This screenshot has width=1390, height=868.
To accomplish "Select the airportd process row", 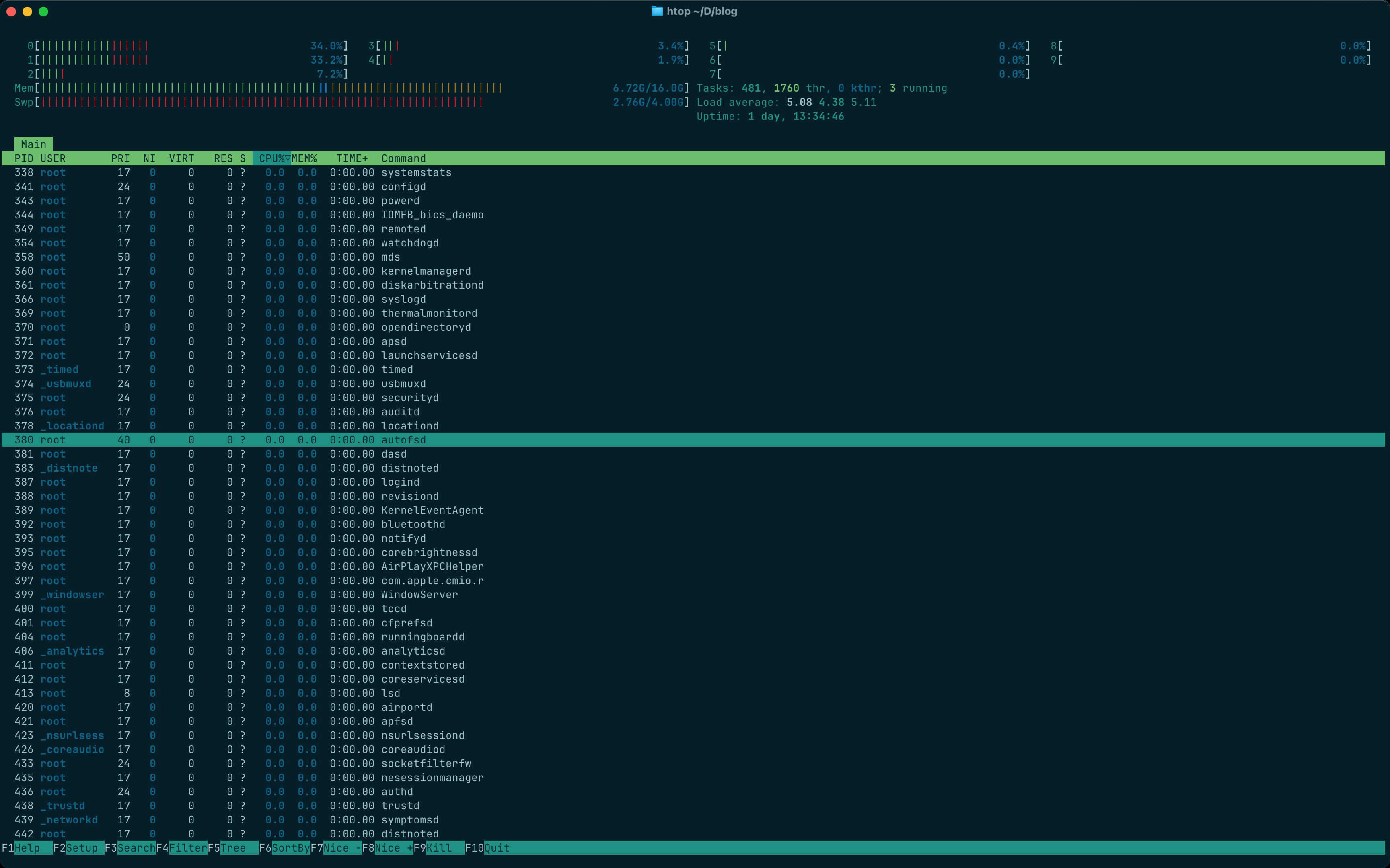I will pyautogui.click(x=693, y=707).
